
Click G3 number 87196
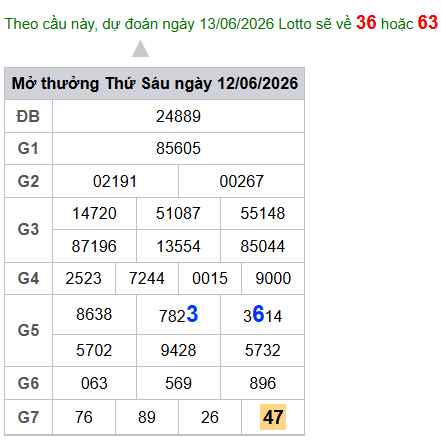[94, 246]
